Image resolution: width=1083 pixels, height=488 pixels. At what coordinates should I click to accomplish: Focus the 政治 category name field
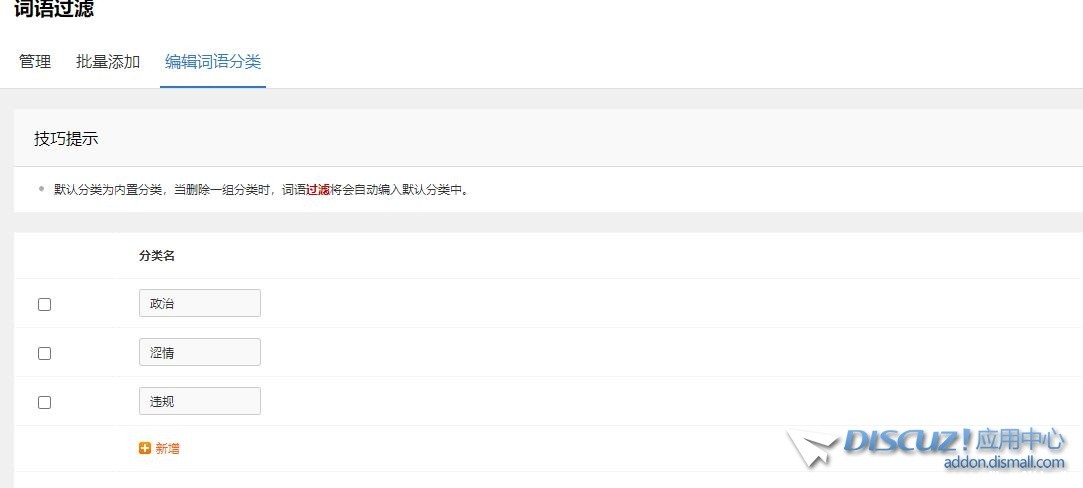(200, 303)
